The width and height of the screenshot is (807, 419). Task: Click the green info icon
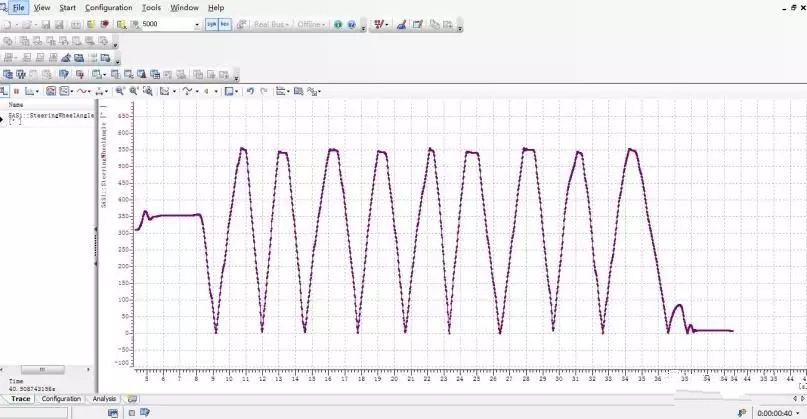point(338,24)
